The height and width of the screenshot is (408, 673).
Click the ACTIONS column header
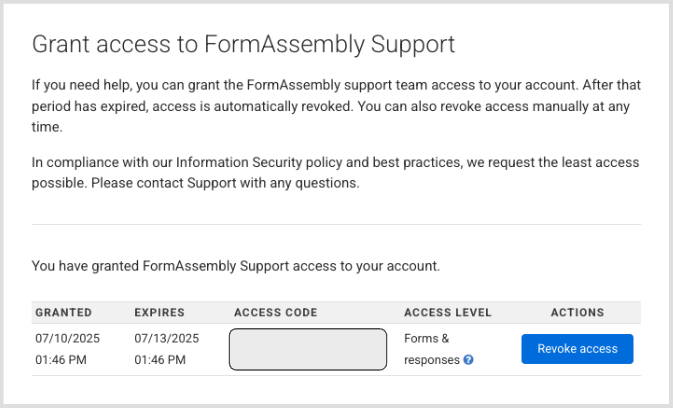(577, 313)
